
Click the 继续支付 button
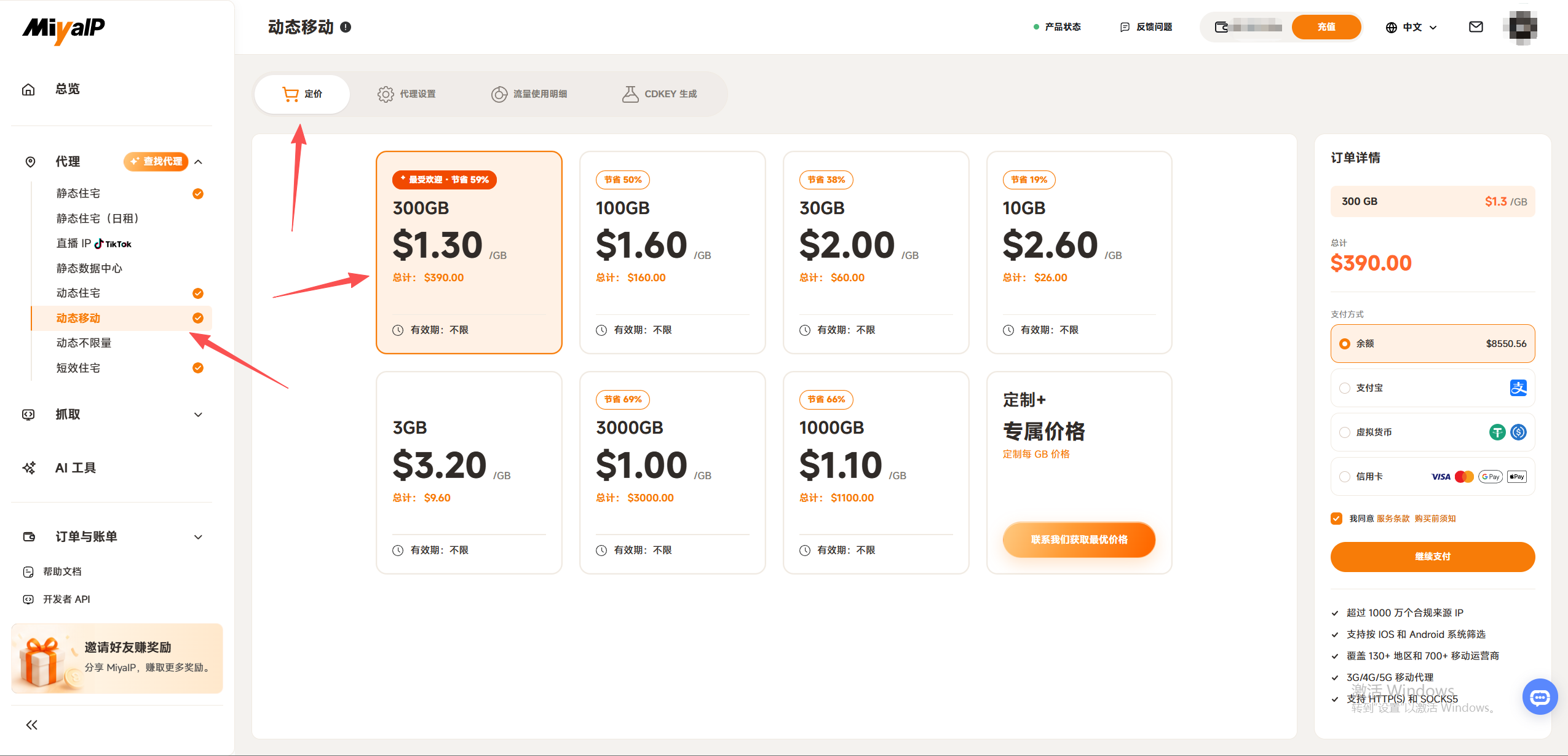tap(1433, 557)
